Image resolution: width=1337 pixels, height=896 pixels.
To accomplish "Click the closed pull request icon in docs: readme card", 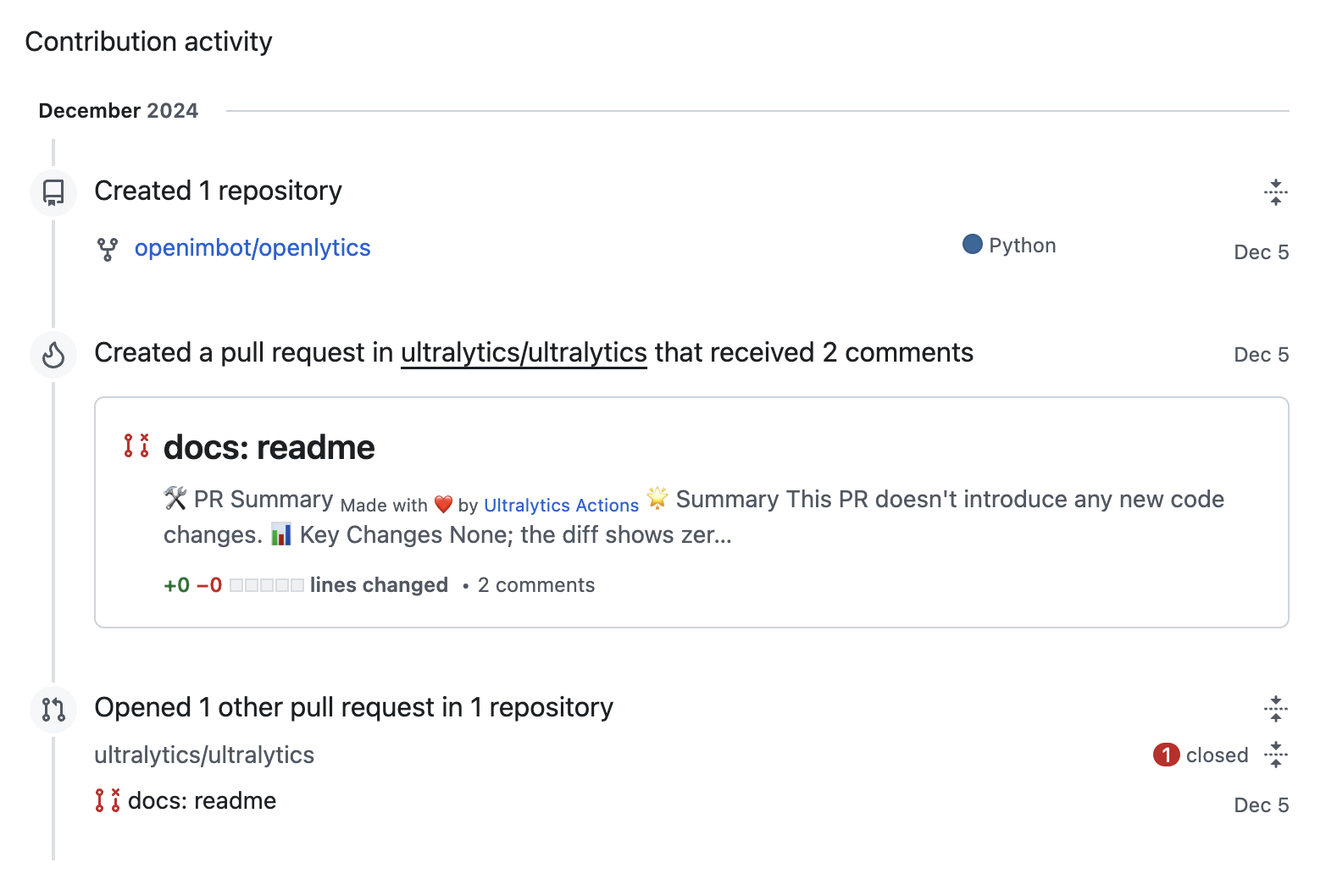I will pyautogui.click(x=136, y=445).
